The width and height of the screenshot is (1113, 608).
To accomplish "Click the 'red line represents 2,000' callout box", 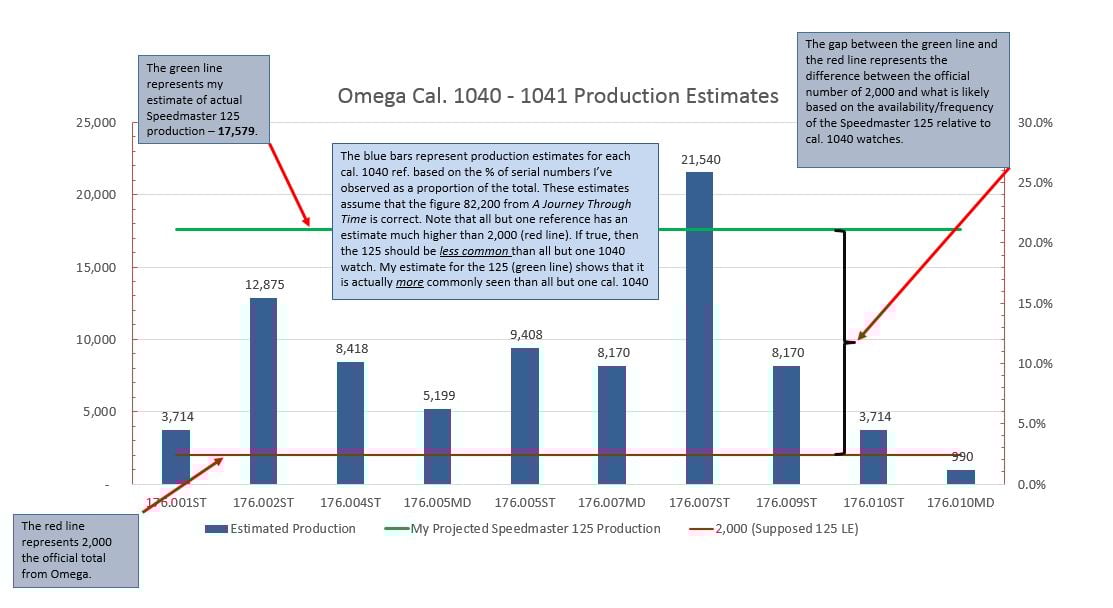I will click(76, 551).
